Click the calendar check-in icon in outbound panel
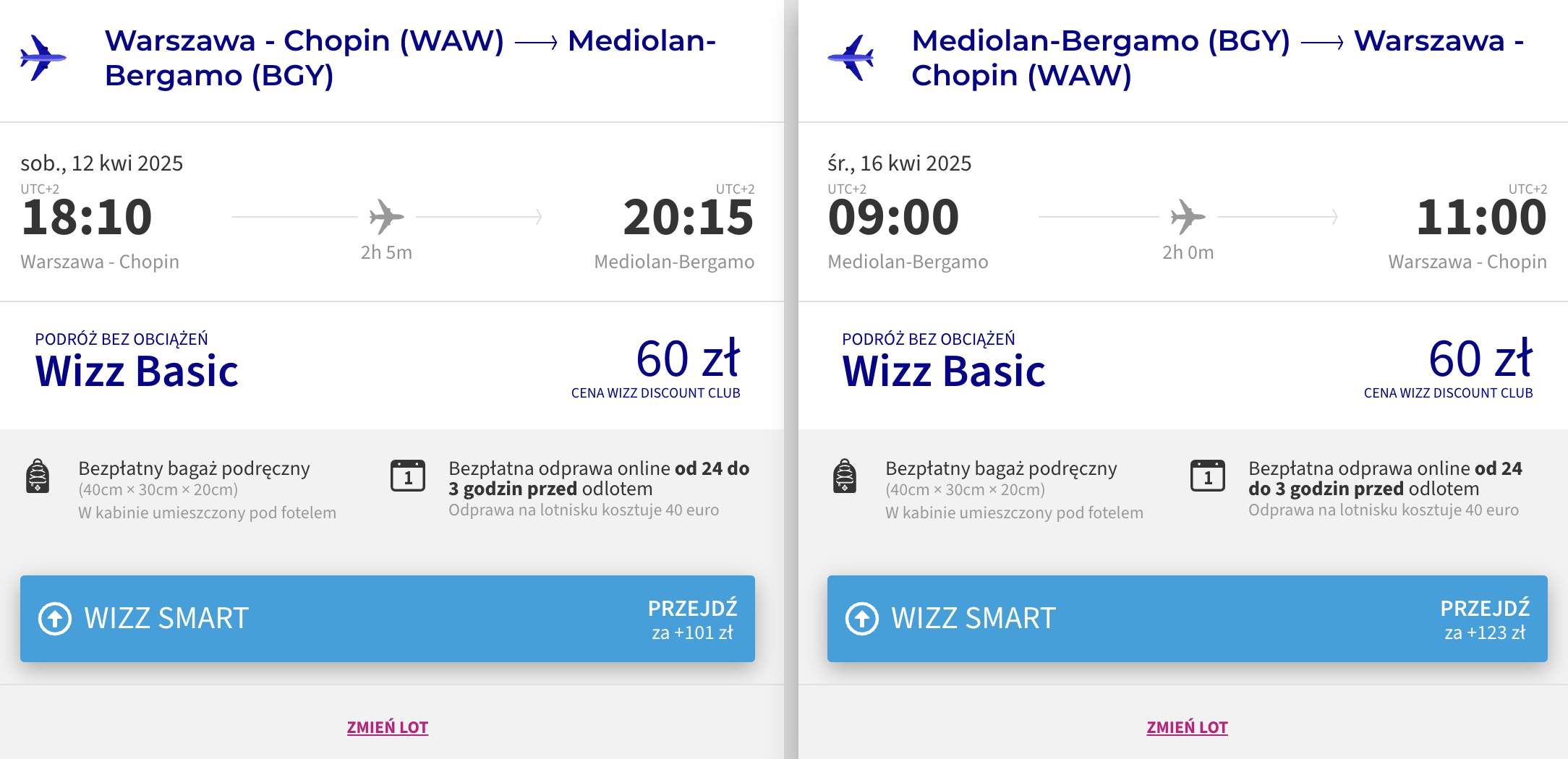Screen dimensions: 1568x759 pos(408,476)
